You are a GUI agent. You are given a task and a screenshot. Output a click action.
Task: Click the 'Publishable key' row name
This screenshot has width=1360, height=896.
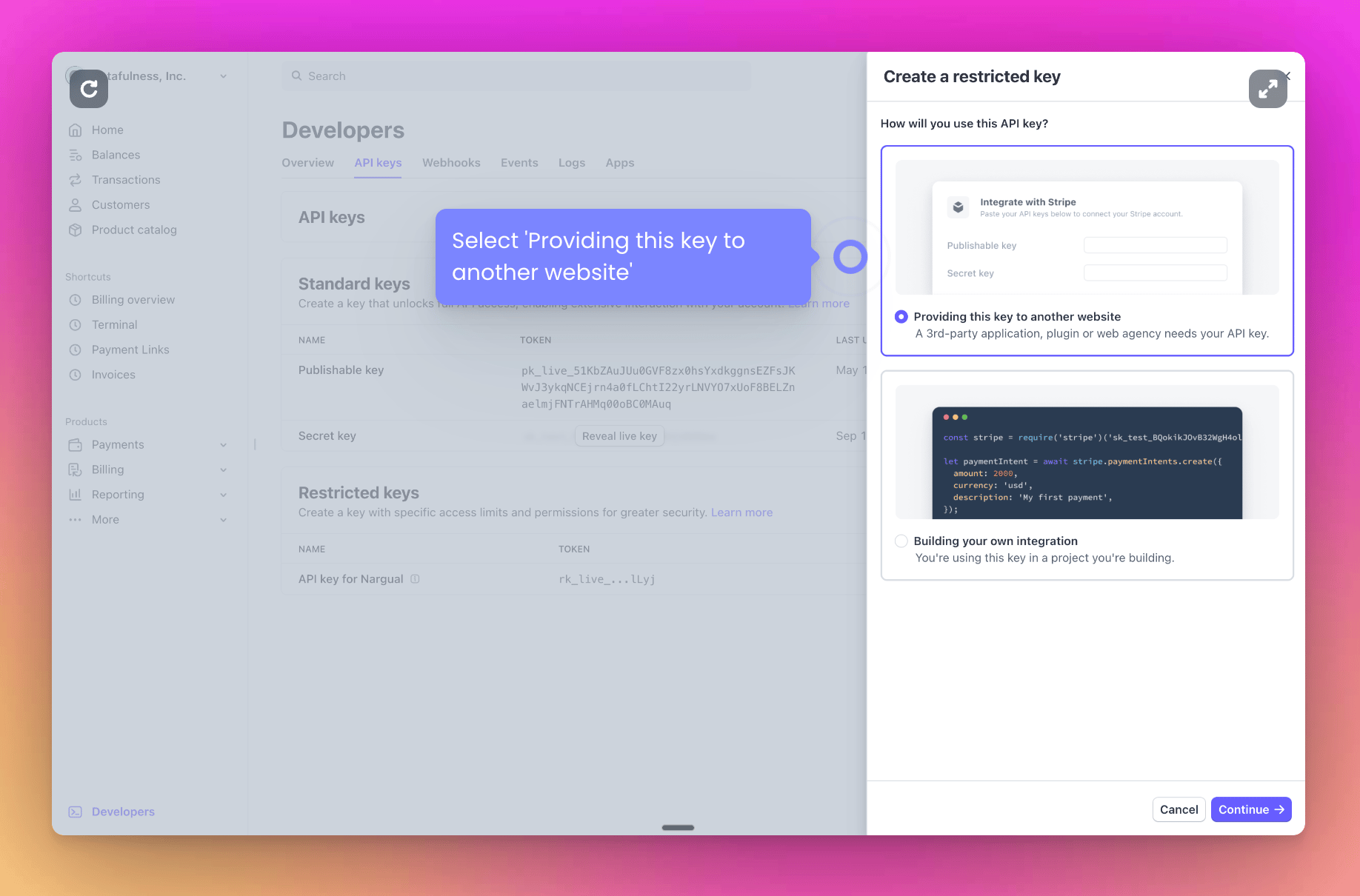tap(341, 370)
